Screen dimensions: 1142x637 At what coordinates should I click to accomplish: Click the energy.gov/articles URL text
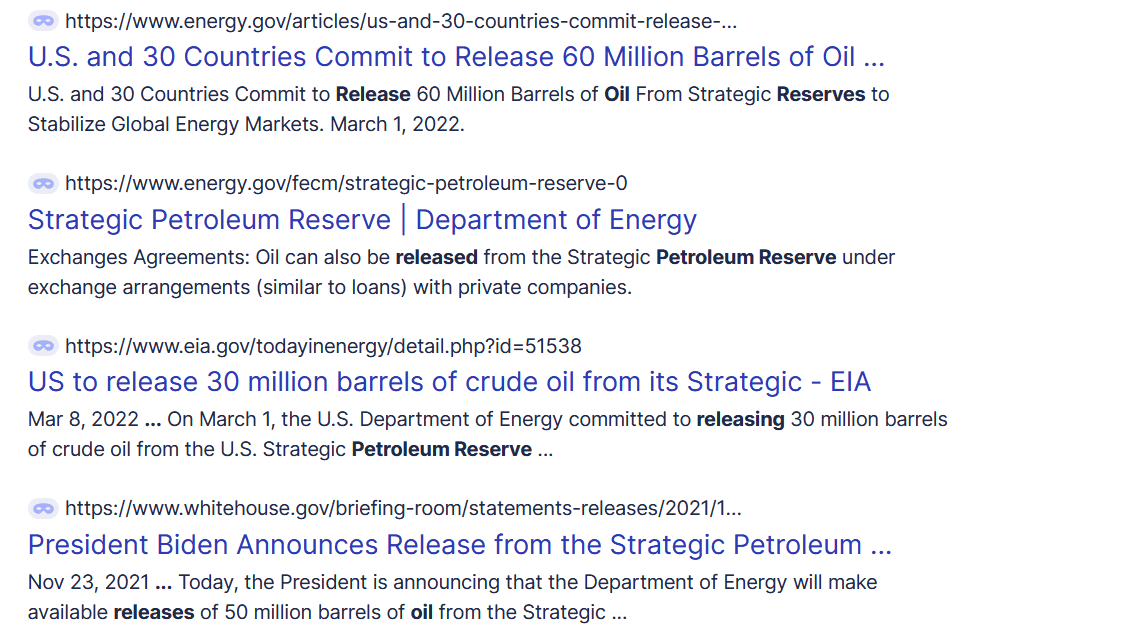[400, 21]
